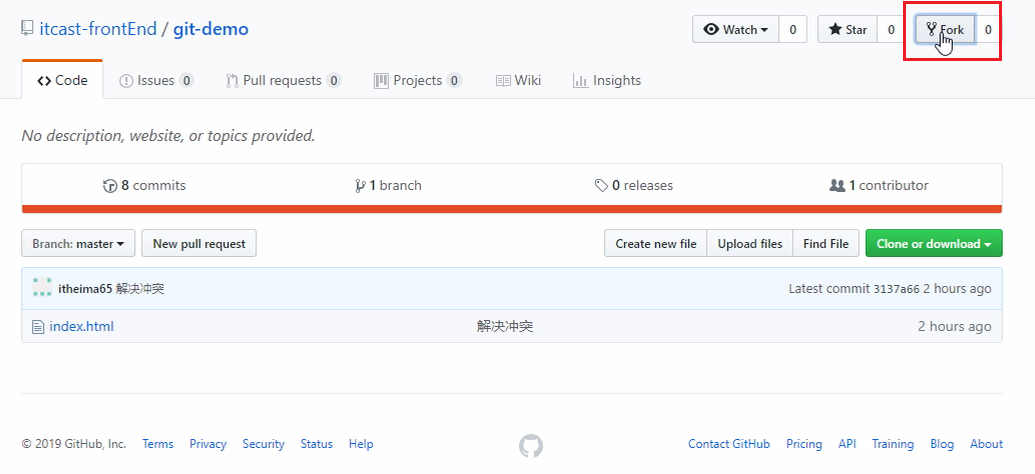Click the repository book icon beside itcast-frontEnd
The height and width of the screenshot is (474, 1035).
[x=27, y=28]
